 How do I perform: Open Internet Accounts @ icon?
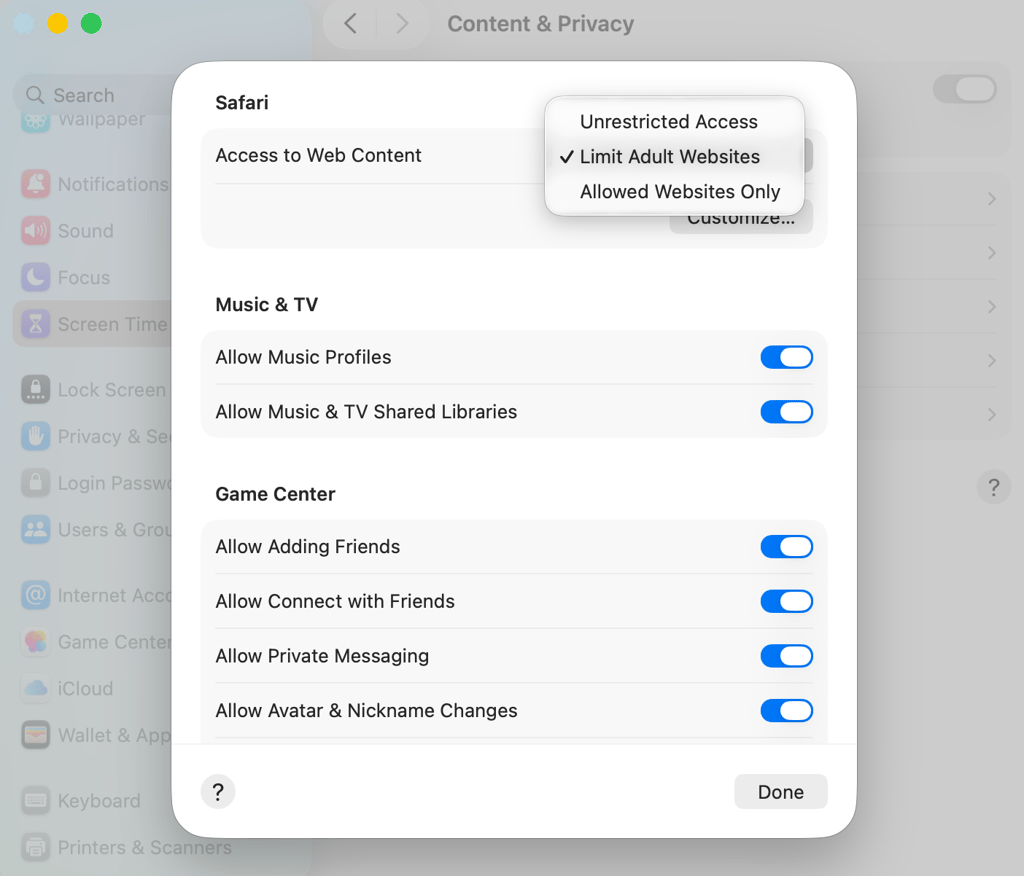35,595
